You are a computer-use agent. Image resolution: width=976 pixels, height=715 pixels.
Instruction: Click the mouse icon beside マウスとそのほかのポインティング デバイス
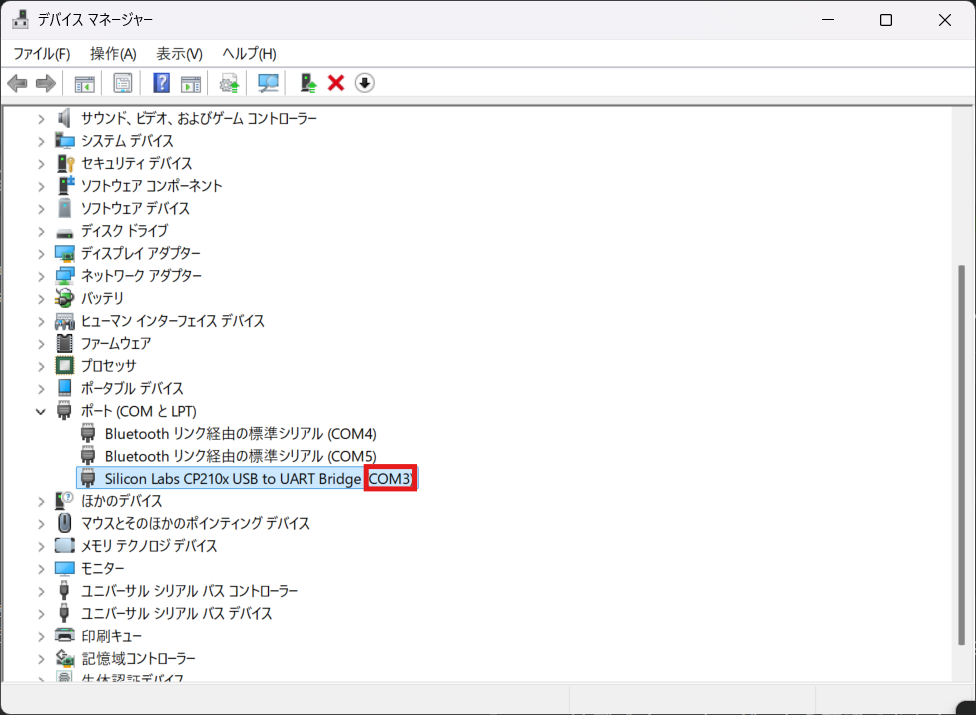pos(64,523)
